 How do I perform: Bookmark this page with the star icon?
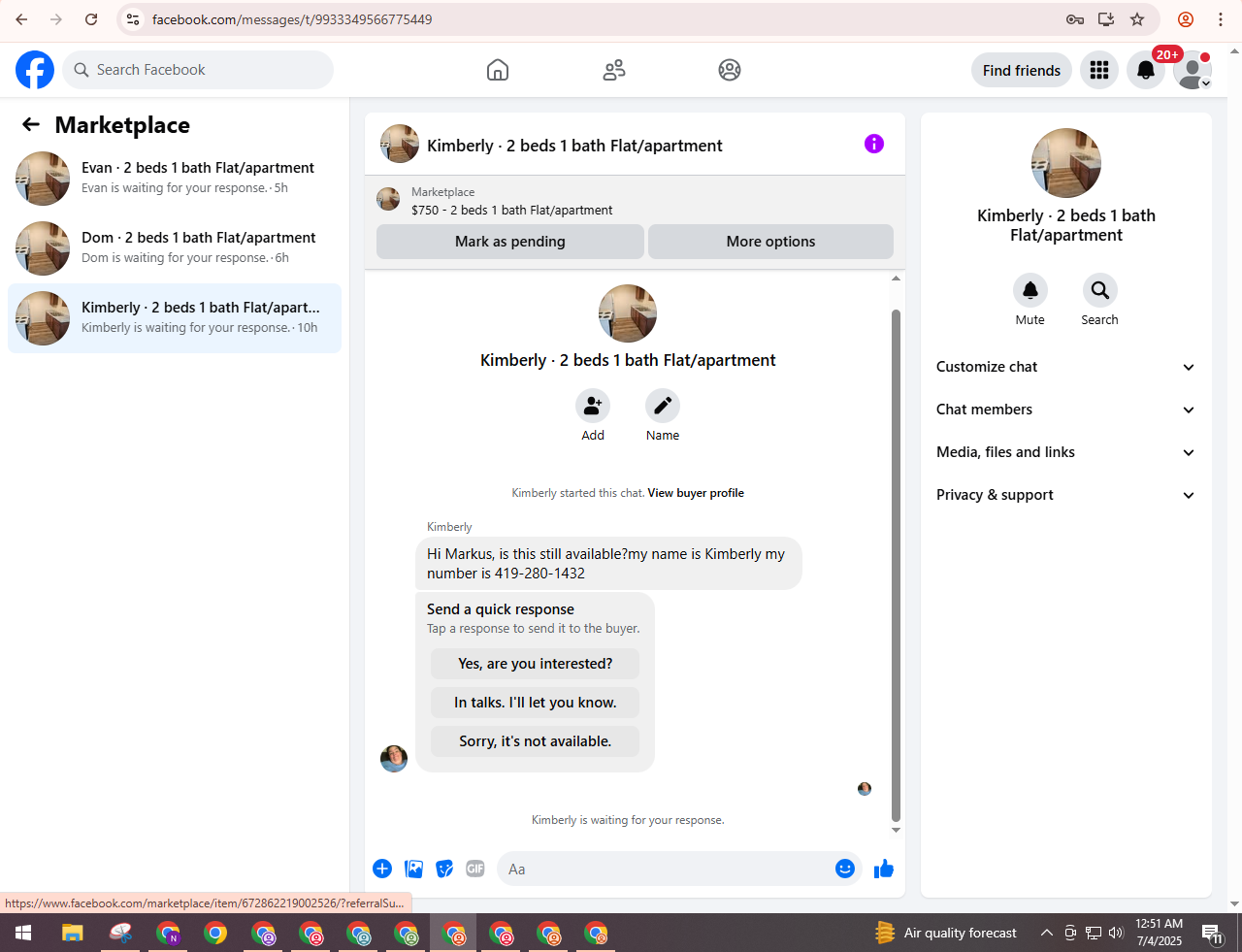click(x=1137, y=19)
